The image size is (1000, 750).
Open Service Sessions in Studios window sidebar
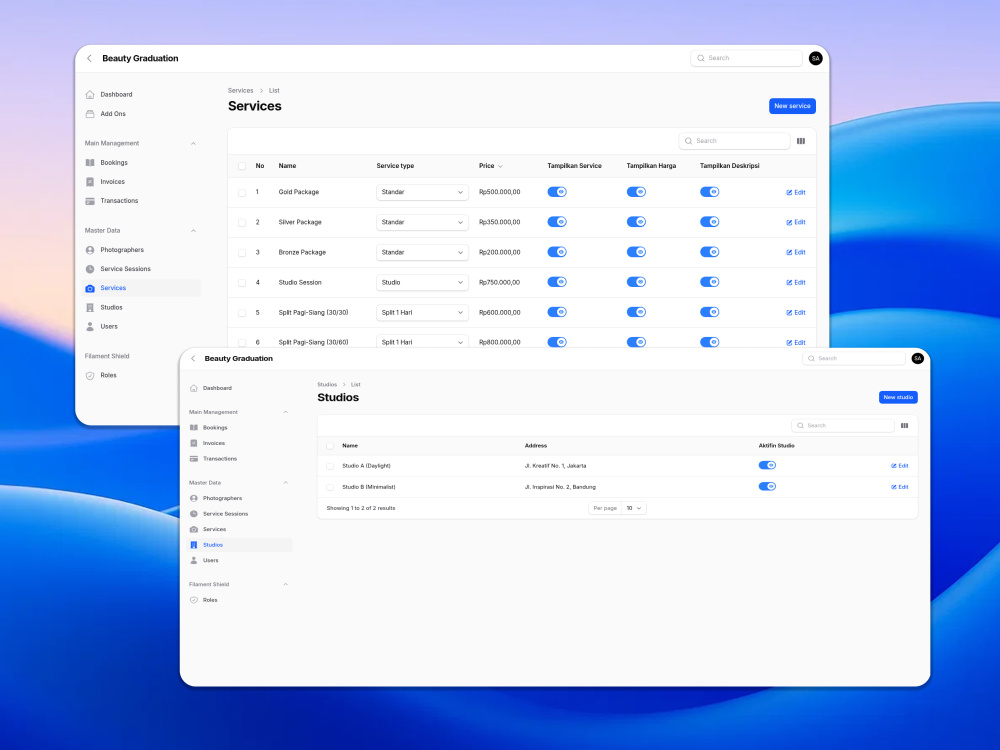(225, 514)
